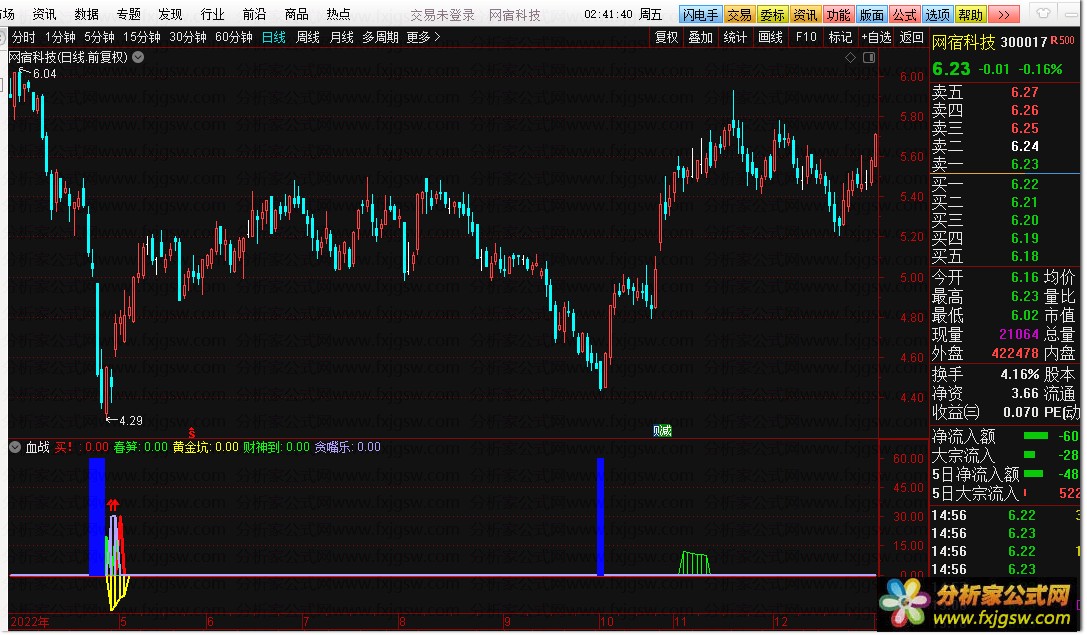Viewport: 1087px width, 635px height.
Task: Switch to 30分钟 period tab
Action: (x=187, y=37)
